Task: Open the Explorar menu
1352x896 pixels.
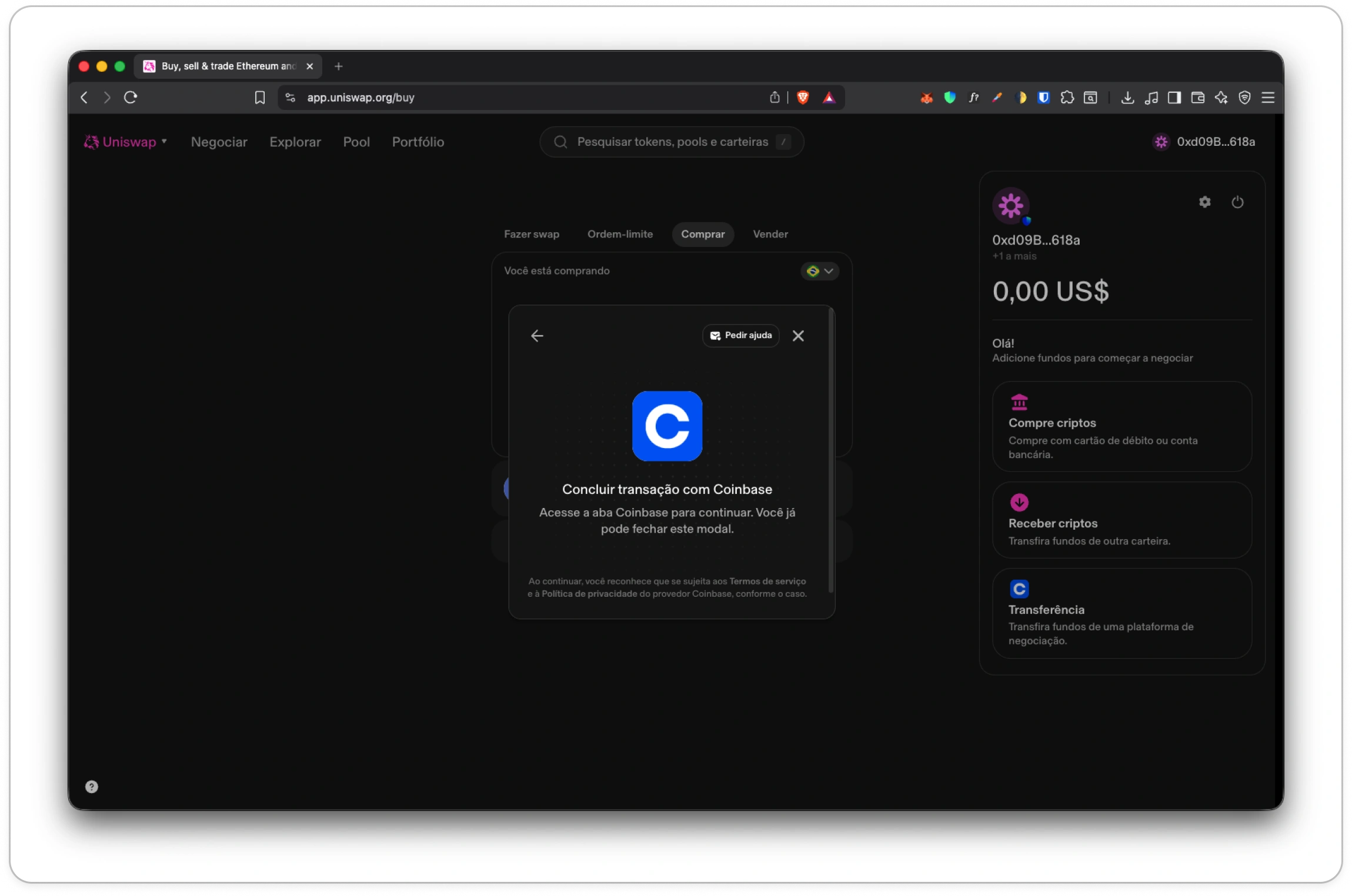Action: coord(295,142)
